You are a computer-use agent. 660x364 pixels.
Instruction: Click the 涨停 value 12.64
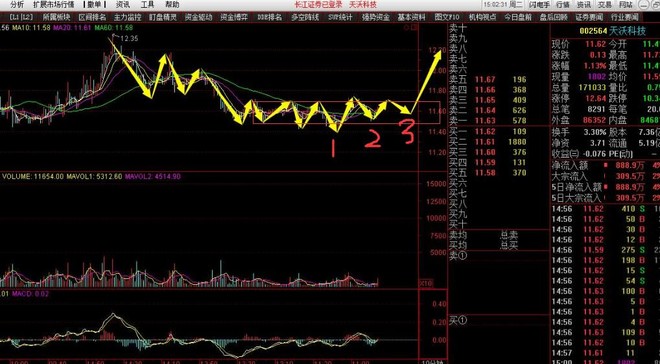click(595, 99)
